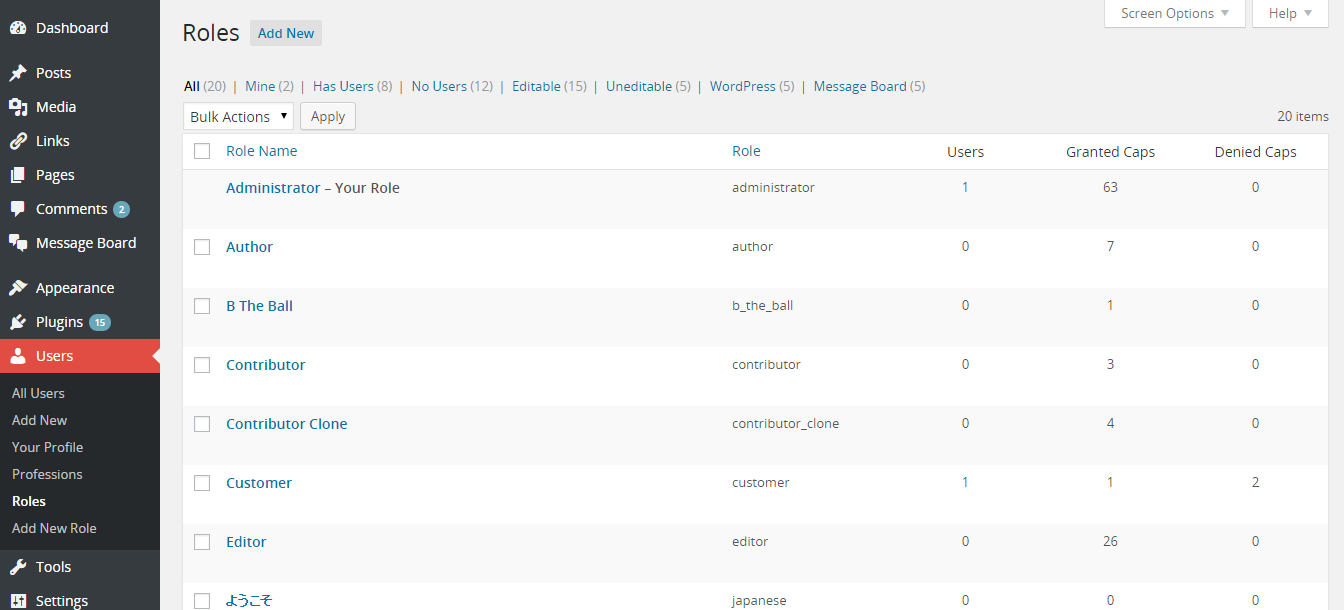Open the Editor role link
The width and height of the screenshot is (1344, 610).
tap(246, 542)
